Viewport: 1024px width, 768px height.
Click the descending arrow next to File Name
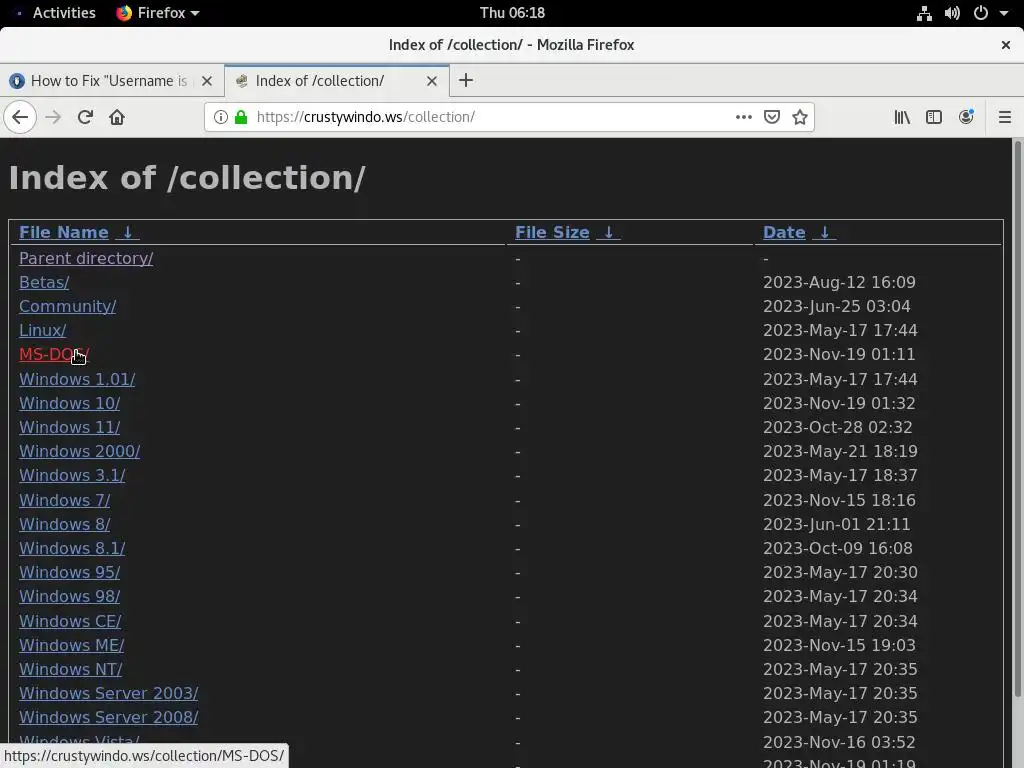pyautogui.click(x=128, y=232)
